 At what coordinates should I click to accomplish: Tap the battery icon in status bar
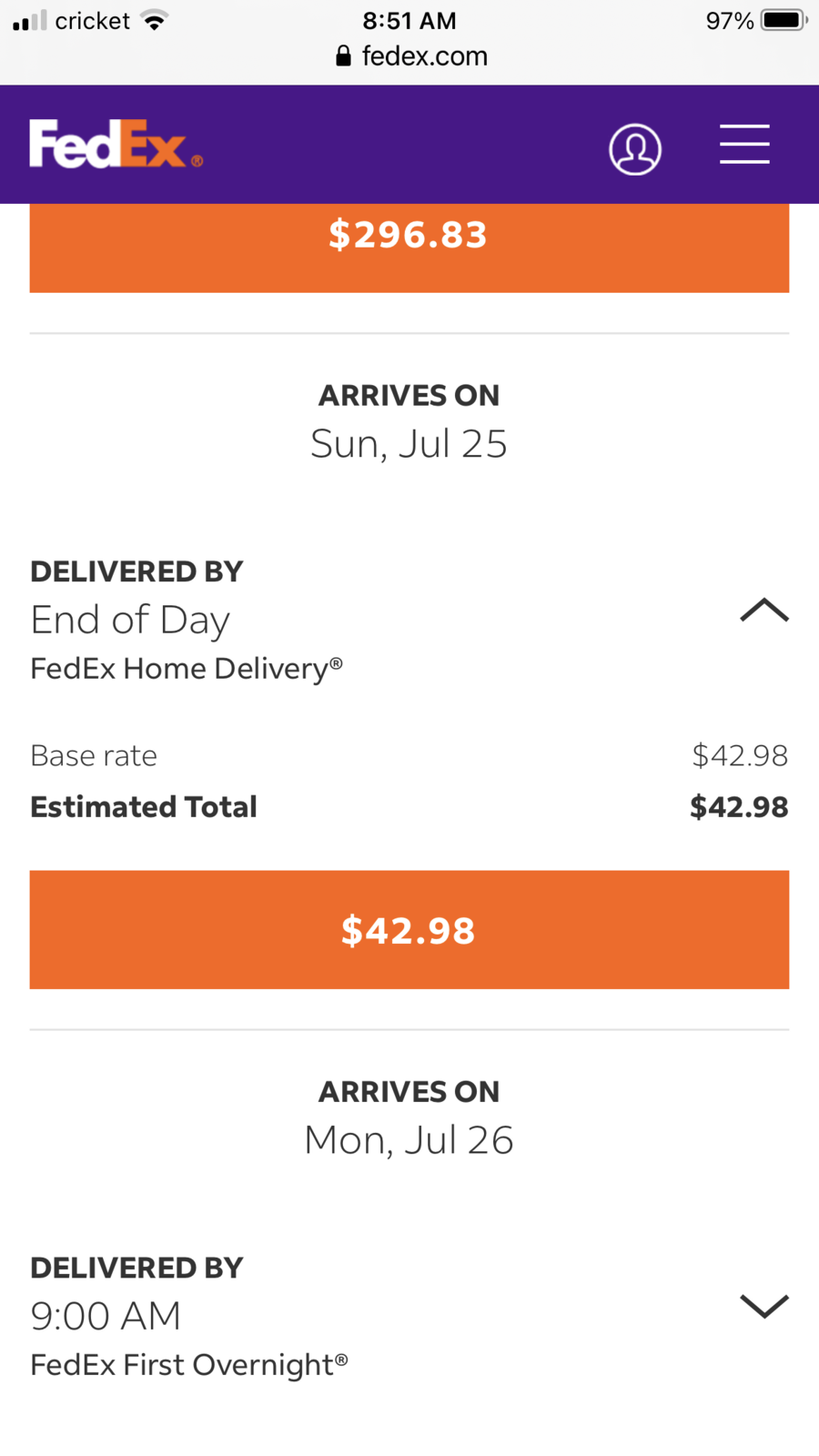(x=784, y=20)
